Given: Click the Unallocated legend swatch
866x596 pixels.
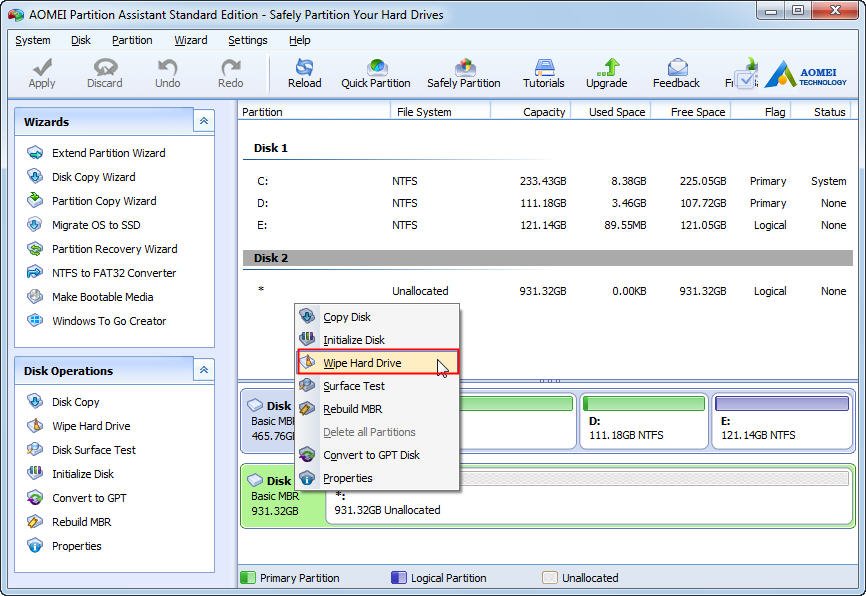Looking at the screenshot, I should coord(550,578).
